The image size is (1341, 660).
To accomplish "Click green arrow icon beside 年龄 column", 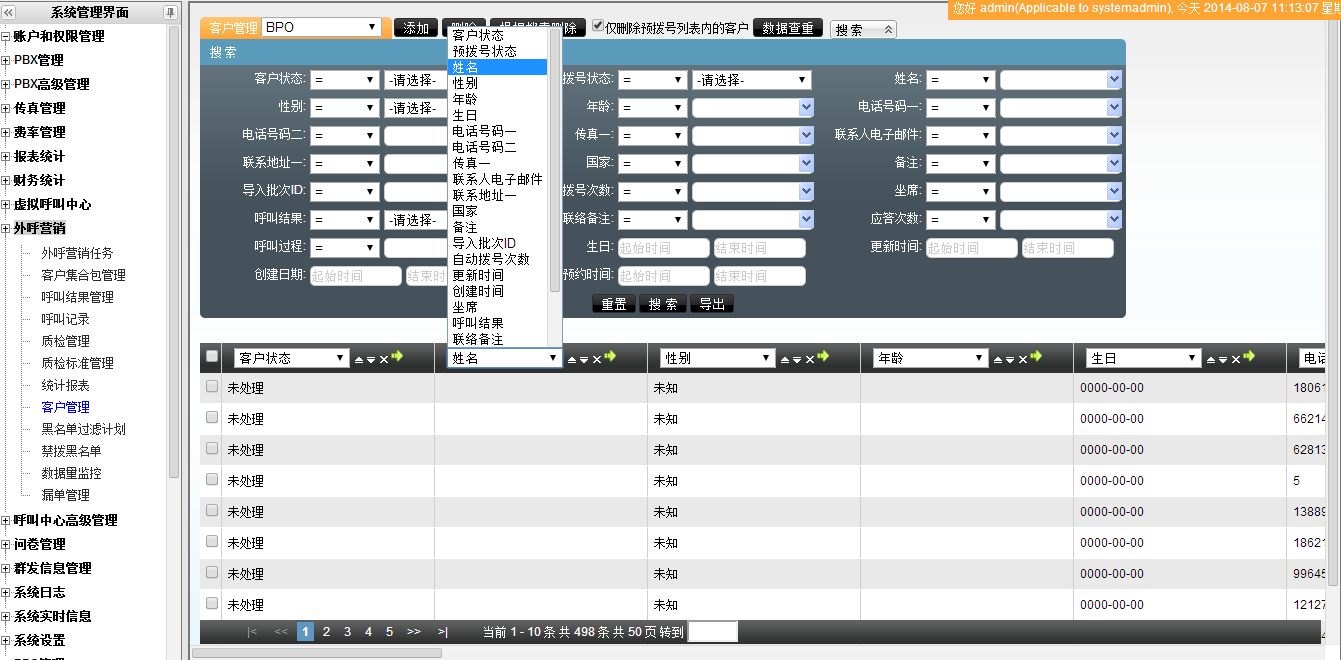I will coord(1036,357).
